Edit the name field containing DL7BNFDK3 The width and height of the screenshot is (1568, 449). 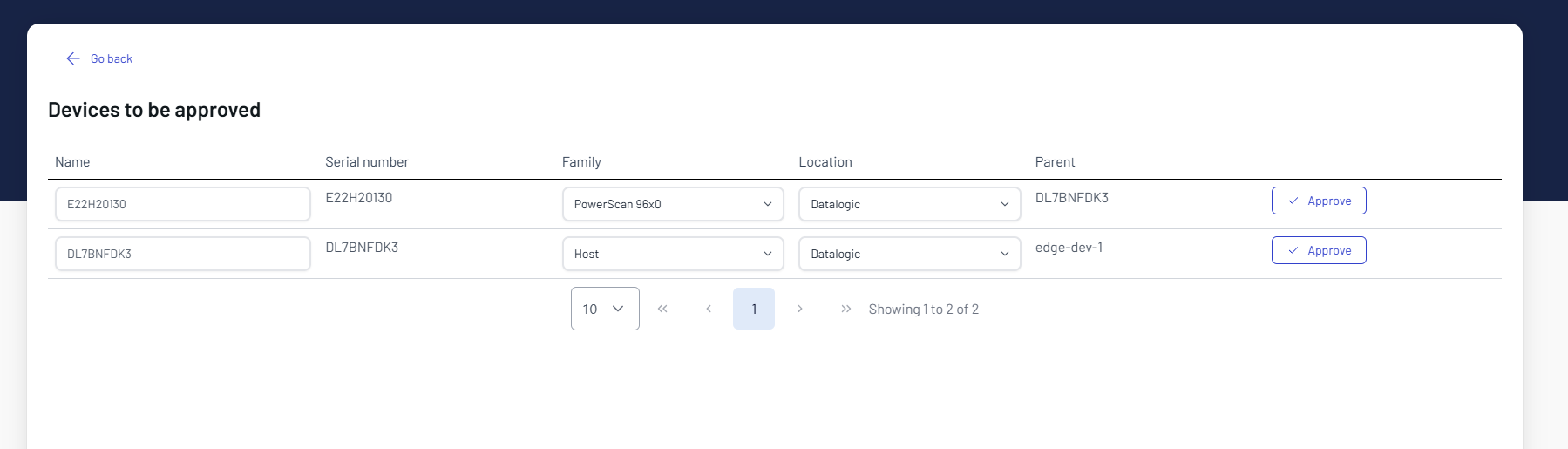click(x=182, y=254)
